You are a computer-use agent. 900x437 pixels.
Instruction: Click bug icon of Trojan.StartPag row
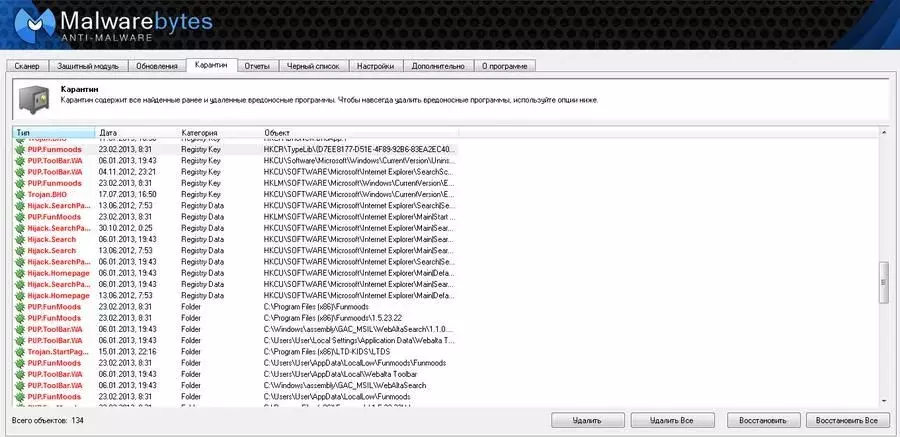click(20, 351)
